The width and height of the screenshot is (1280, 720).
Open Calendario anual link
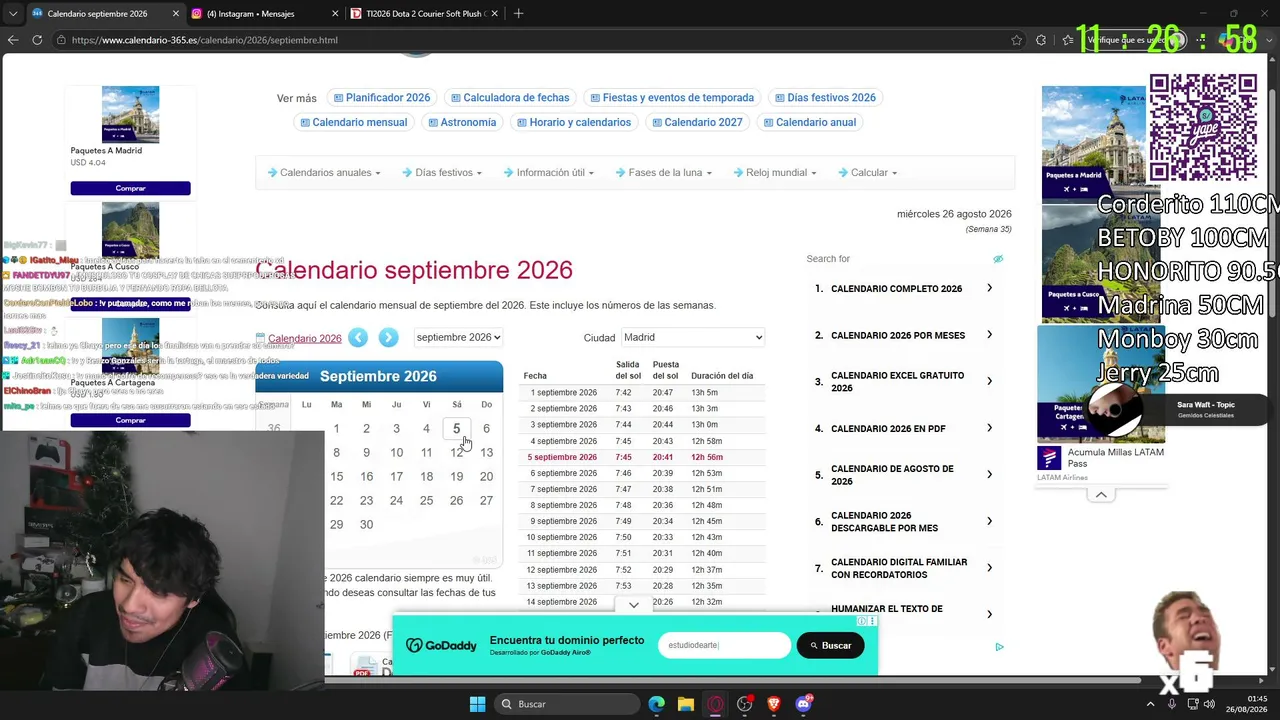(810, 123)
